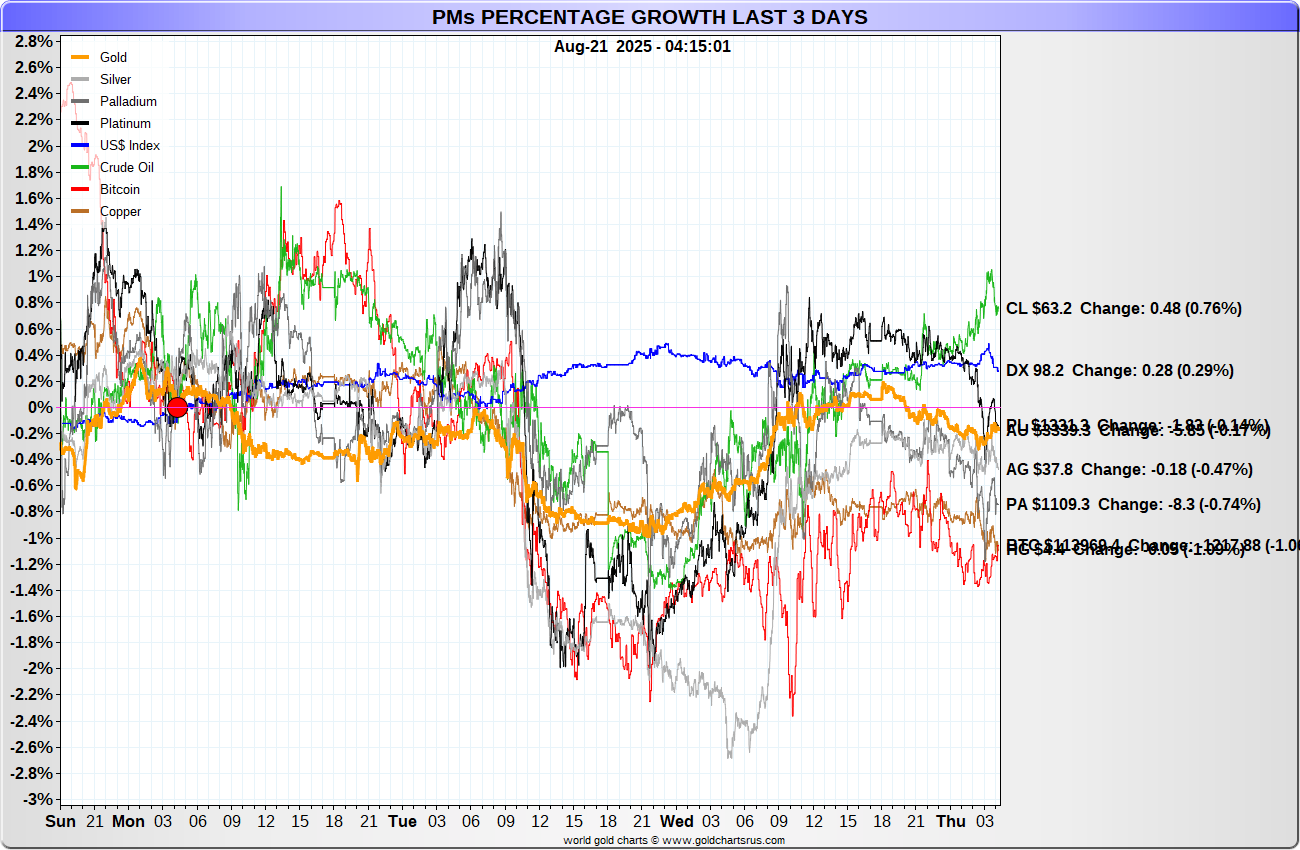Click the '0.6%' y-axis label
The image size is (1300, 850).
[x=33, y=329]
